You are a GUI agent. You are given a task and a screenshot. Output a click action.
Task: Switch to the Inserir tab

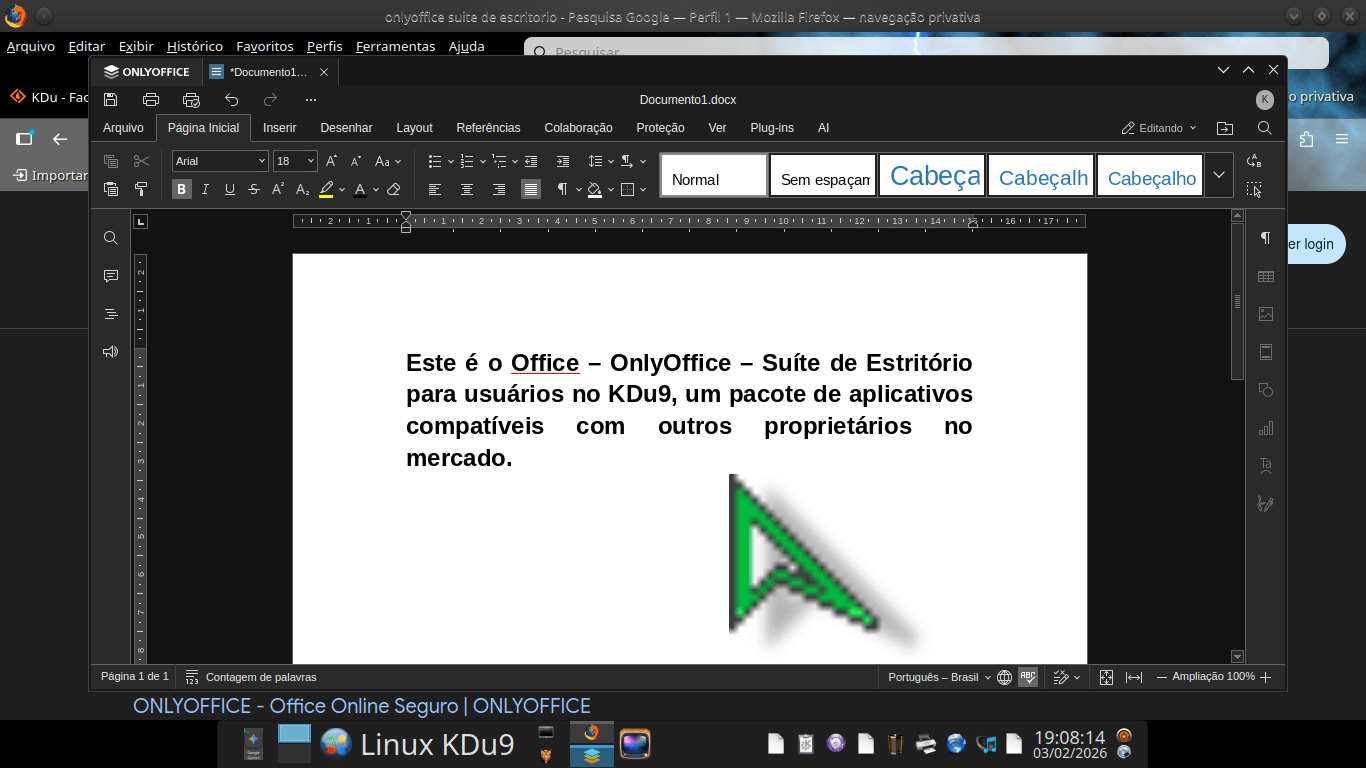pyautogui.click(x=279, y=128)
